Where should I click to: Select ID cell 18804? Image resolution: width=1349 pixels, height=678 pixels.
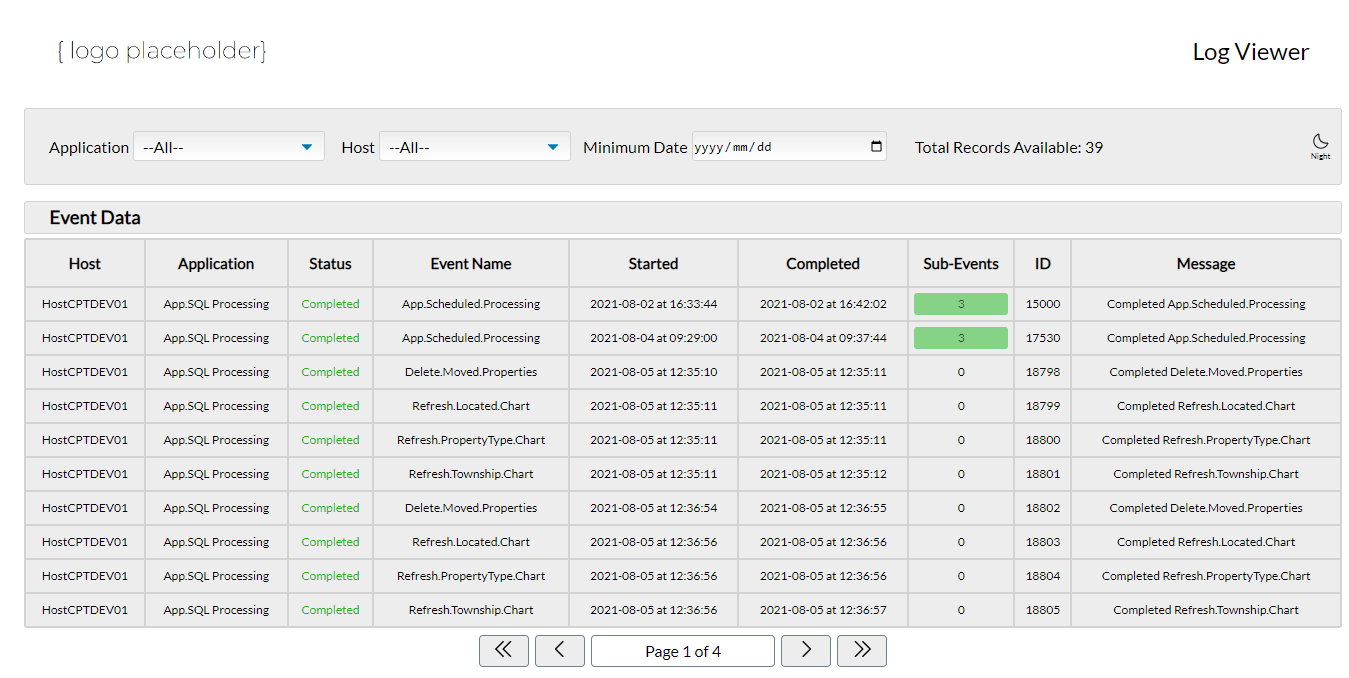(x=1043, y=576)
